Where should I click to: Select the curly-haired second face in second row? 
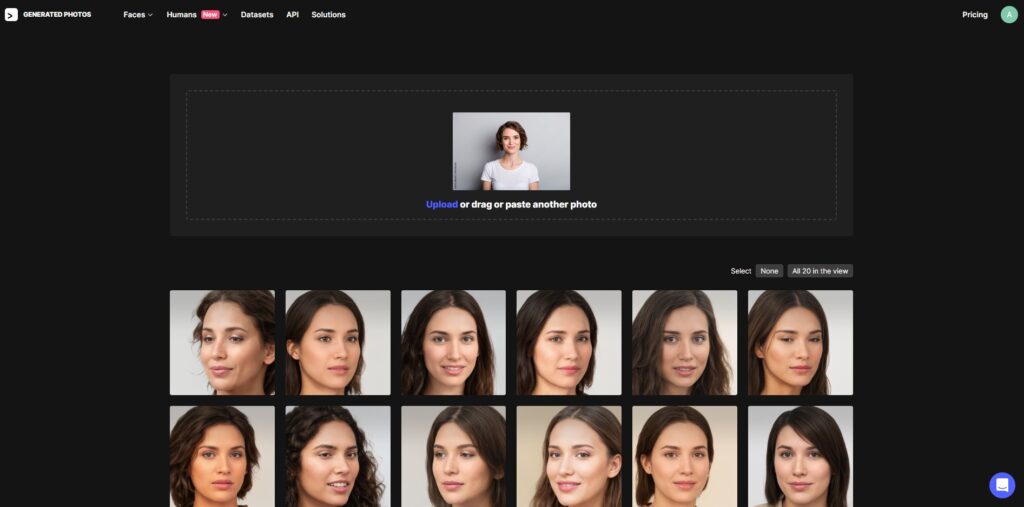(x=338, y=456)
